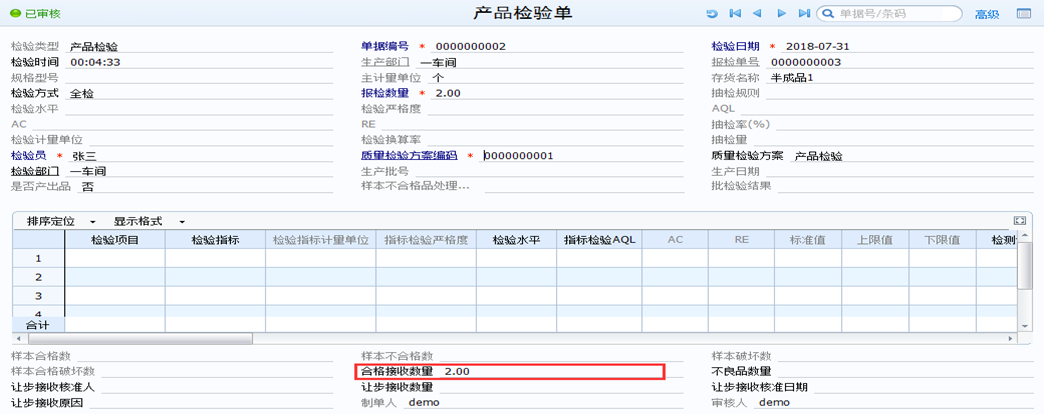The width and height of the screenshot is (1044, 414).
Task: Click the 不良品数量 field
Action: (906, 371)
